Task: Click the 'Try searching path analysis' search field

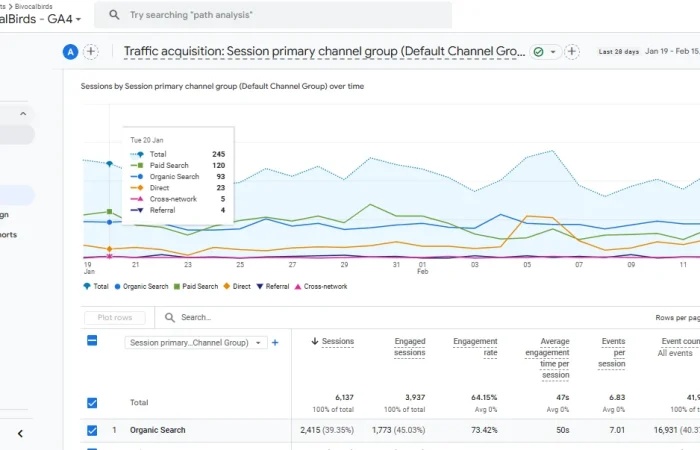Action: click(x=280, y=15)
